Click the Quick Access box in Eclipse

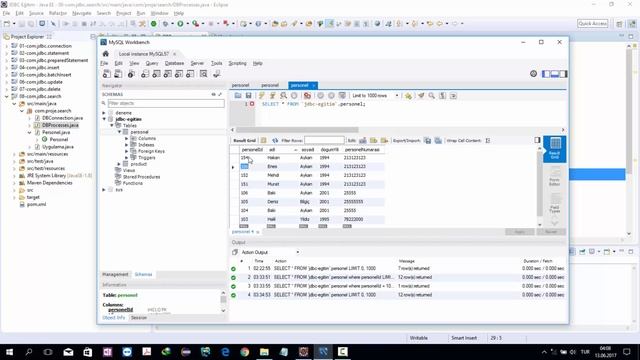pyautogui.click(x=593, y=24)
